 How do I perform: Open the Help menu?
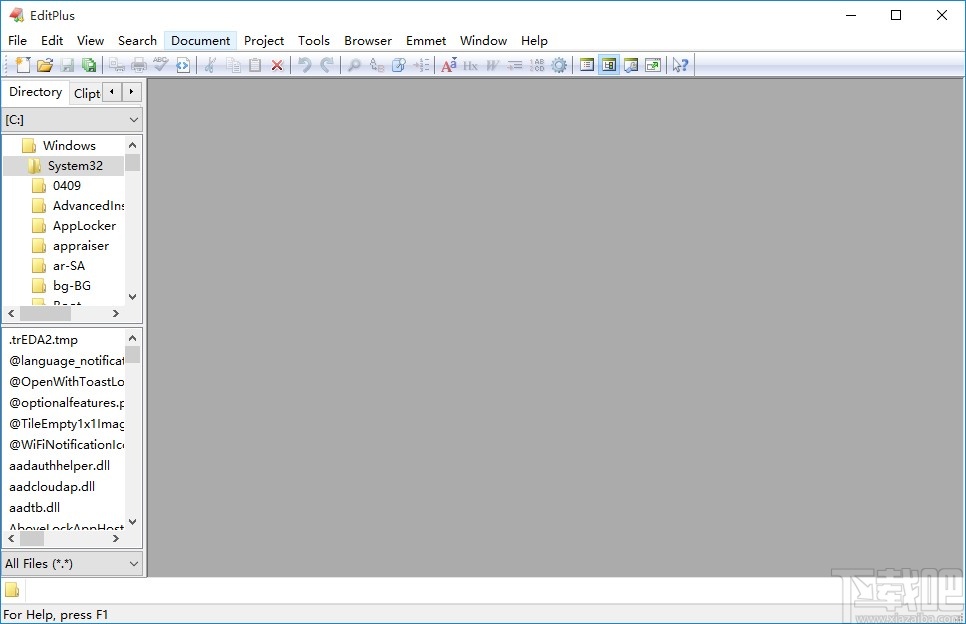(x=534, y=41)
